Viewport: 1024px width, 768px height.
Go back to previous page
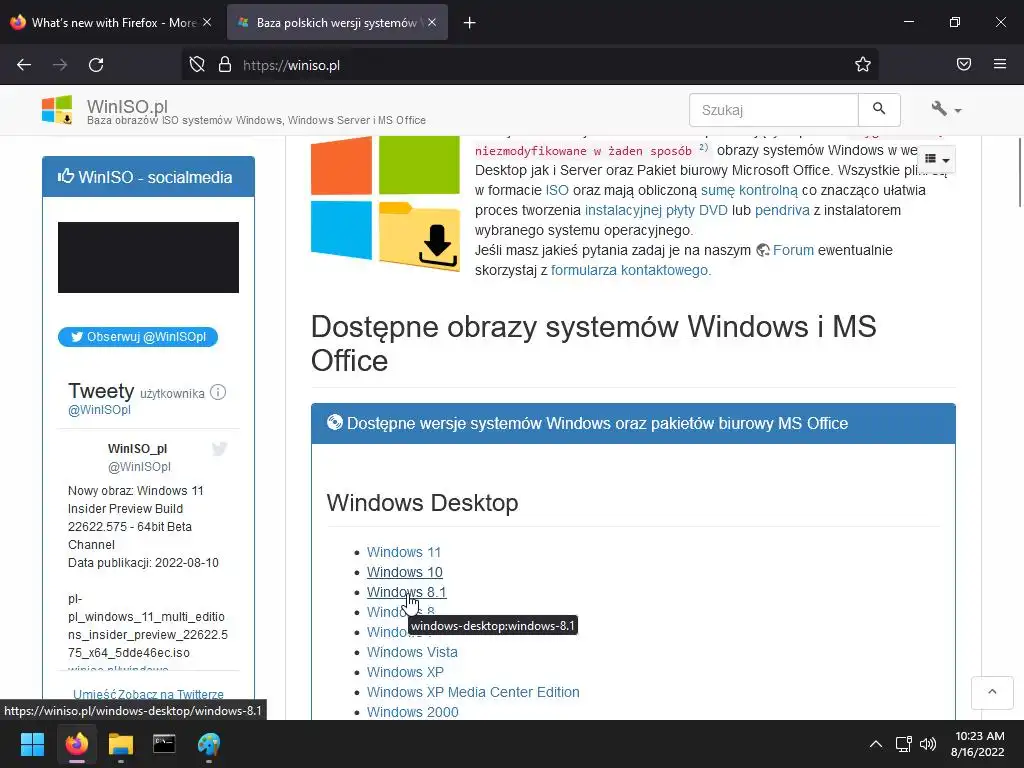(x=24, y=65)
